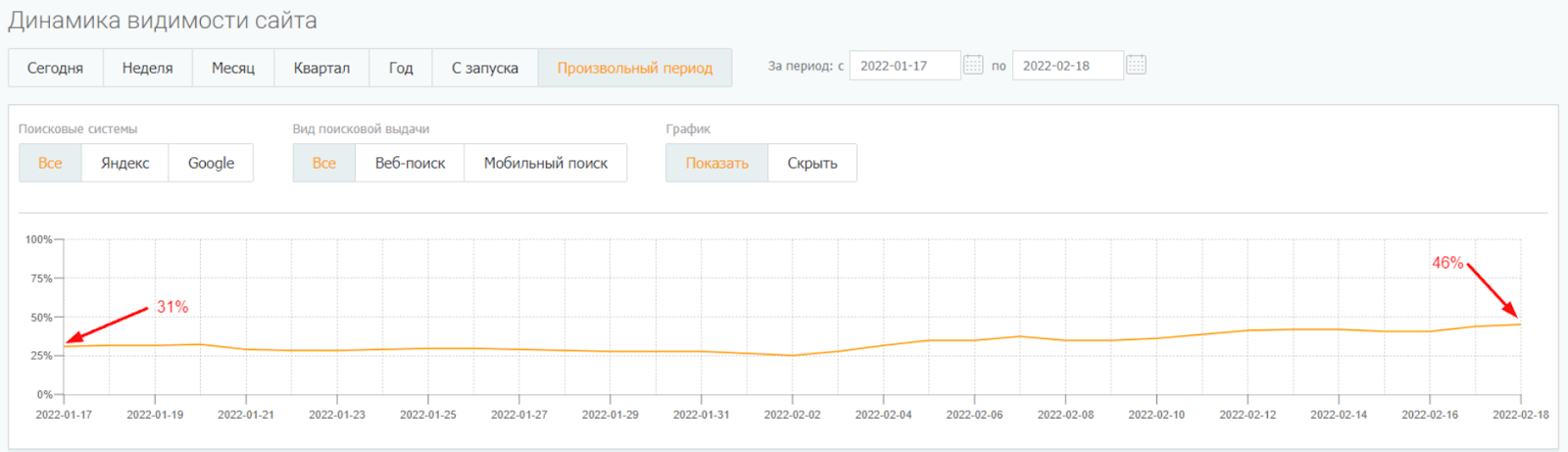Filter search engines by Google
Viewport: 1568px width, 452px height.
[211, 163]
